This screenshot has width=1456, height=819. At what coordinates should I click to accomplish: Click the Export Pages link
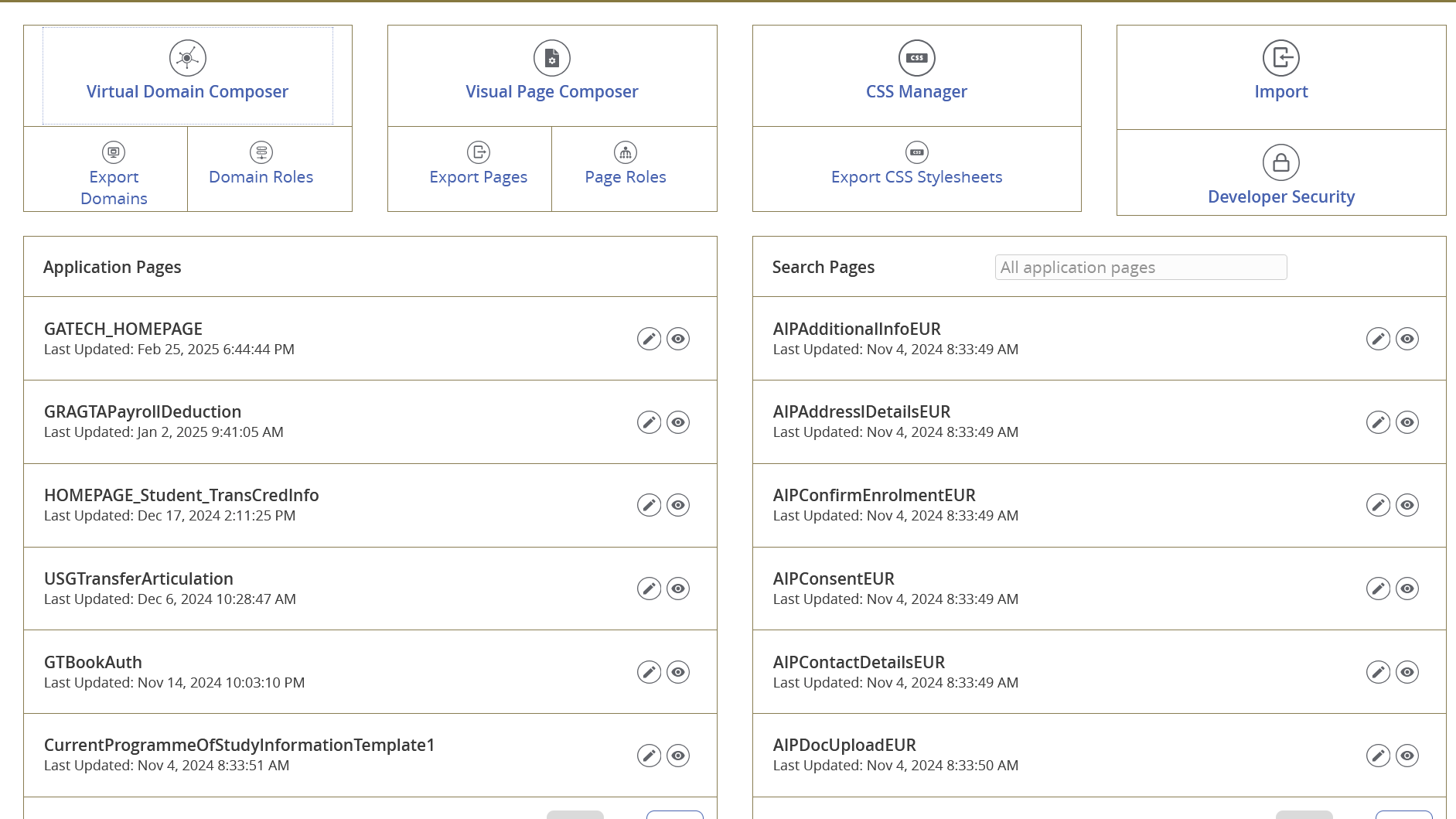[479, 177]
